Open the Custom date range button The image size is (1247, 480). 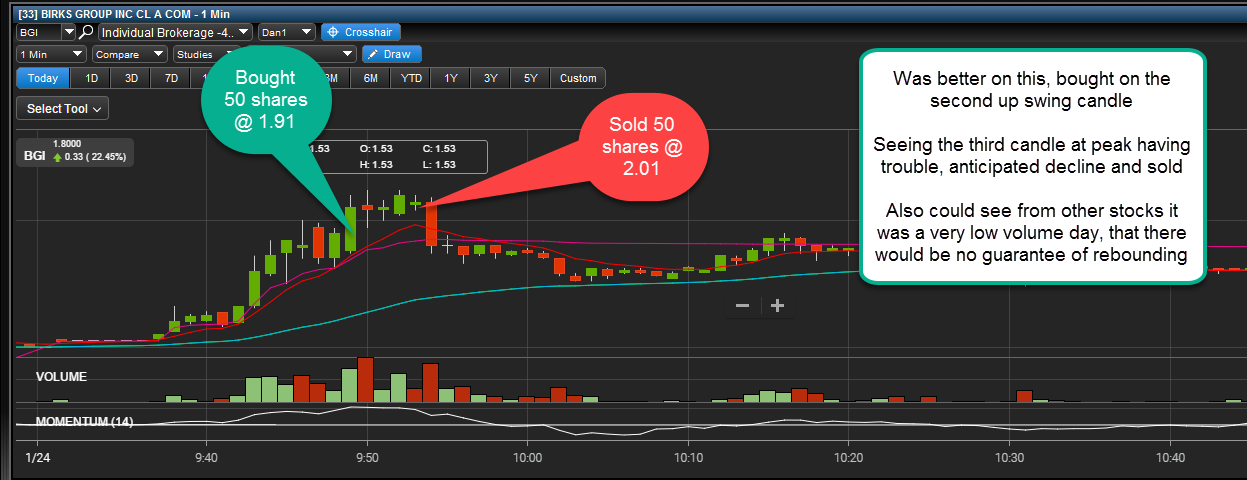tap(578, 78)
